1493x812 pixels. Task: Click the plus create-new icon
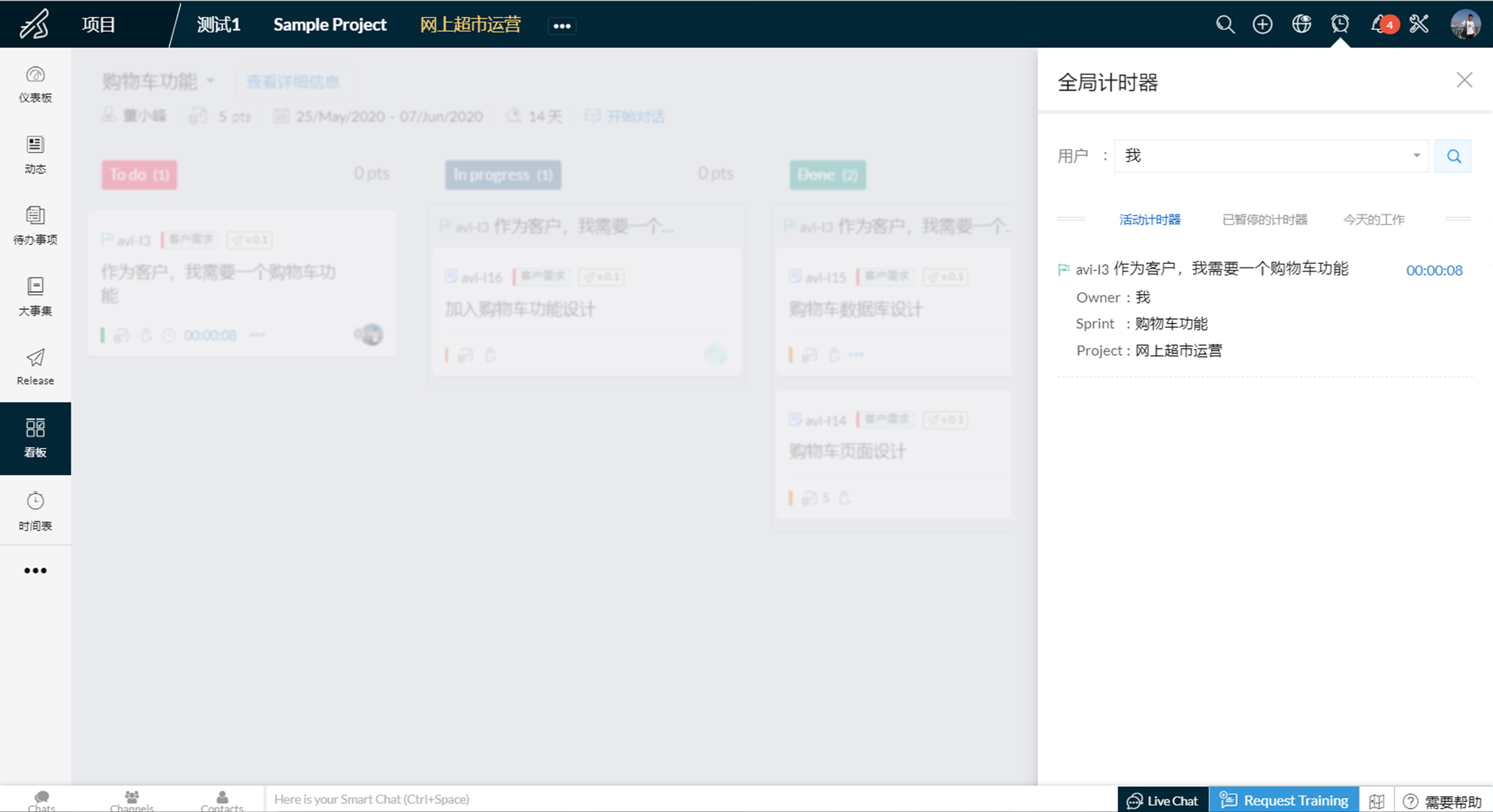(1263, 24)
